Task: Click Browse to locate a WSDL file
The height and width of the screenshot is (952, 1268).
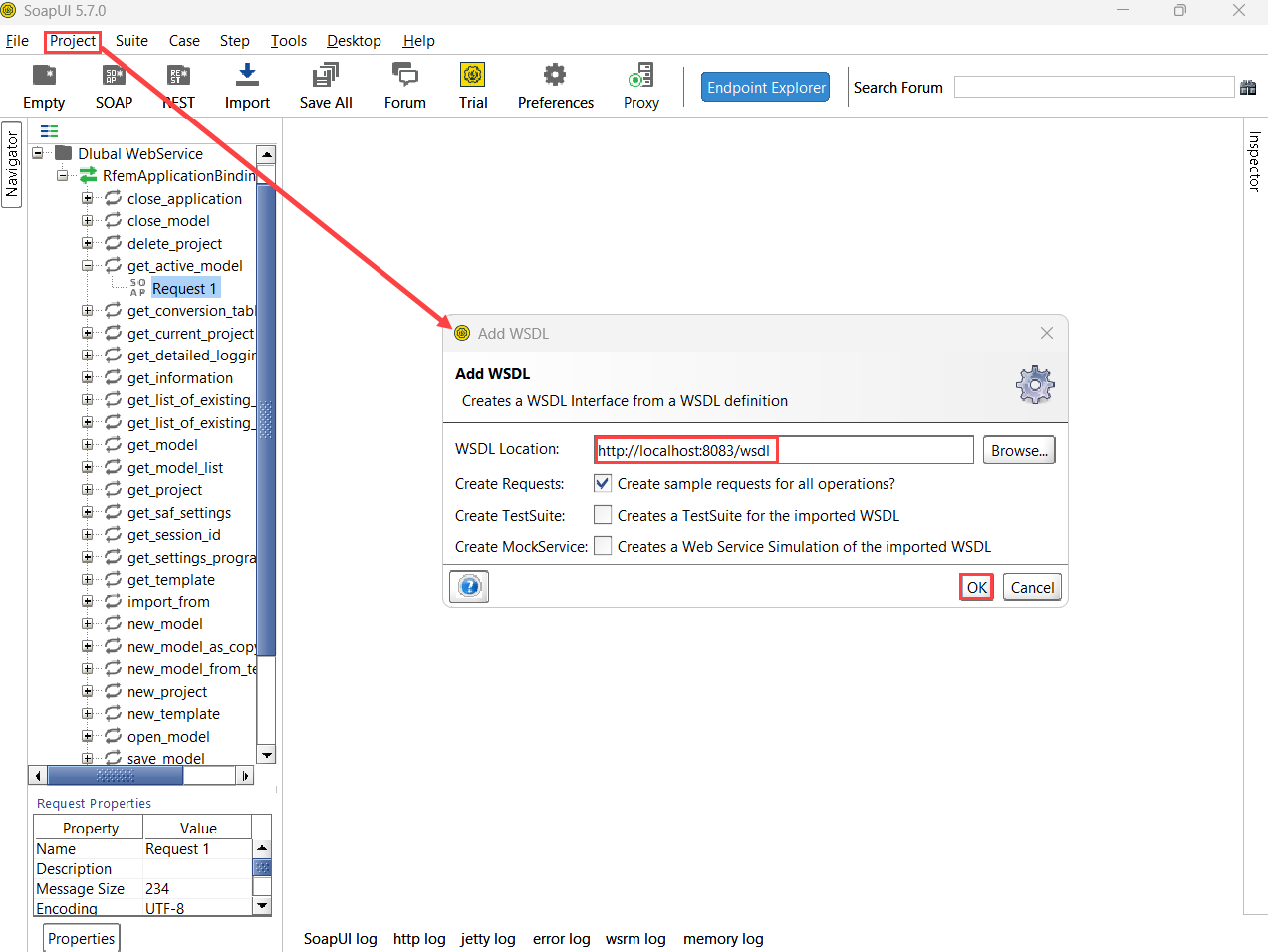Action: [x=1018, y=450]
